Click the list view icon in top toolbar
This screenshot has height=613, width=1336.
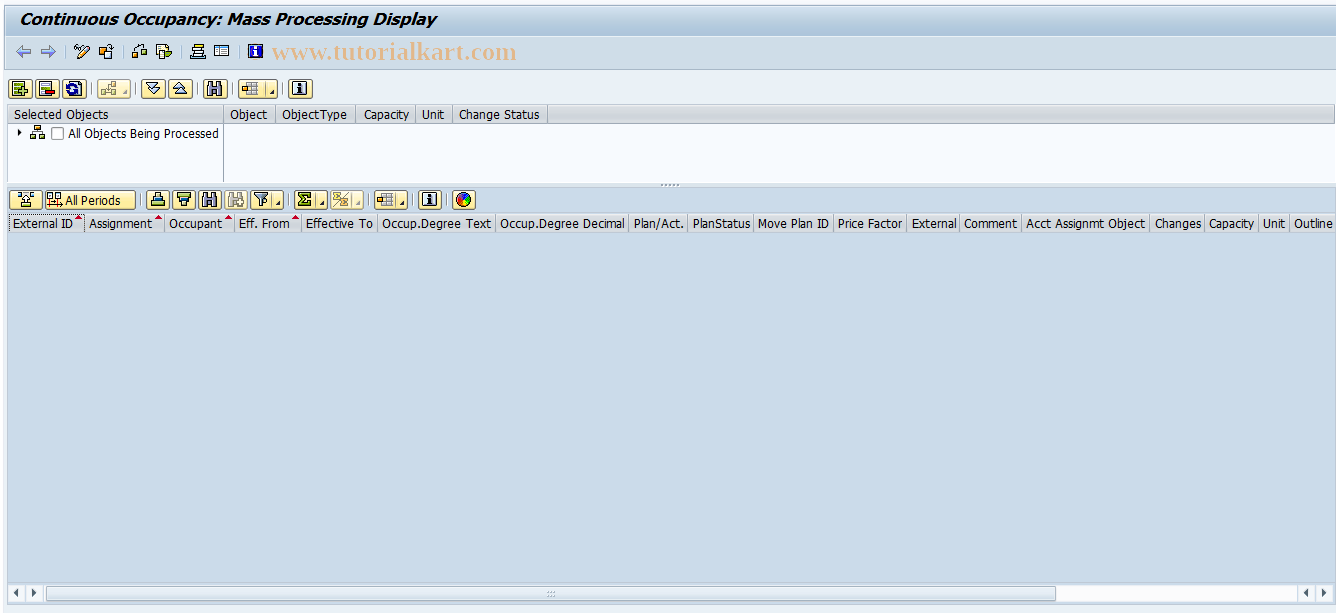[222, 52]
